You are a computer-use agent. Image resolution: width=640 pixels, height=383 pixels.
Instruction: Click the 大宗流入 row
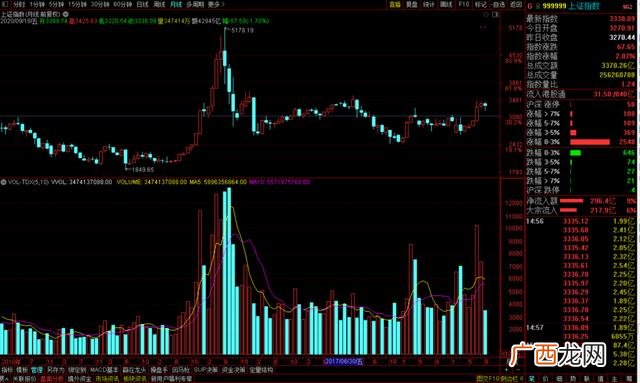[x=580, y=211]
